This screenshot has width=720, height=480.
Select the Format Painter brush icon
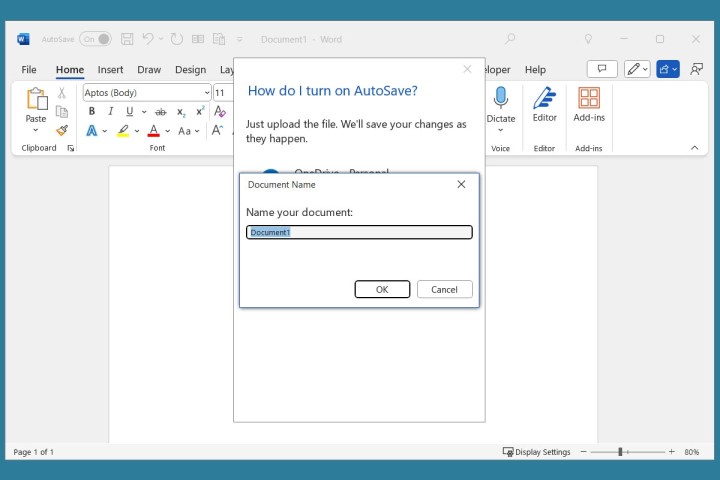coord(62,130)
